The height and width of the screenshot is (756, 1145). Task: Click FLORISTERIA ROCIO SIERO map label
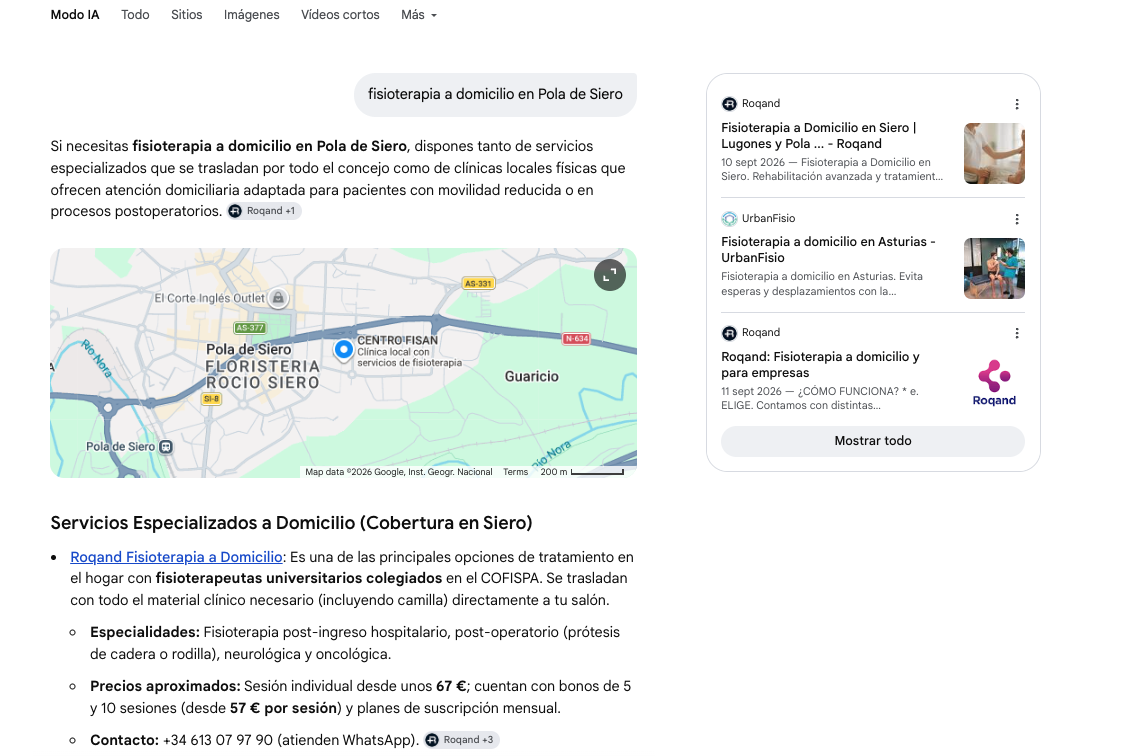coord(262,375)
